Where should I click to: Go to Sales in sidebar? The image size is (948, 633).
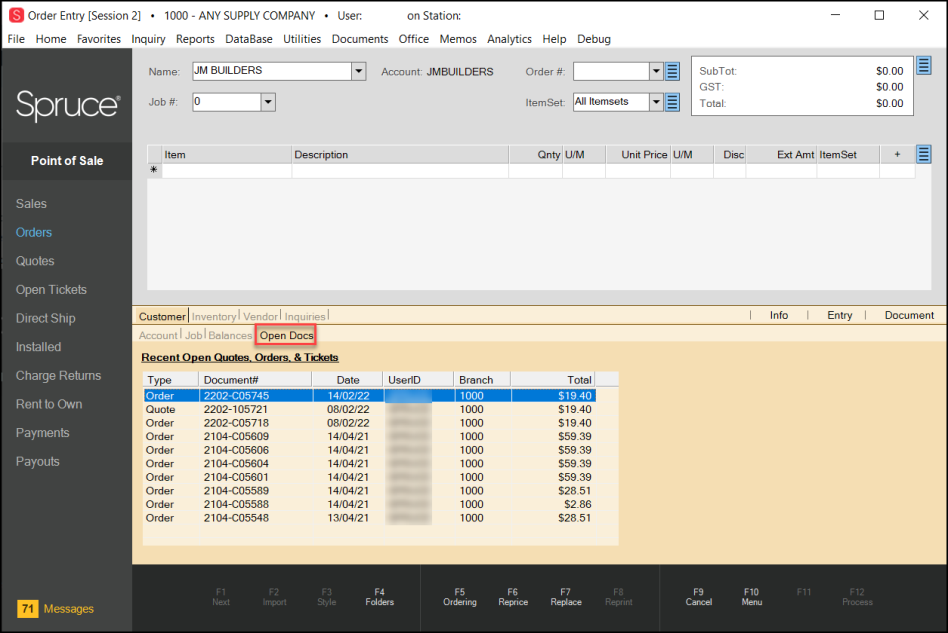[31, 204]
